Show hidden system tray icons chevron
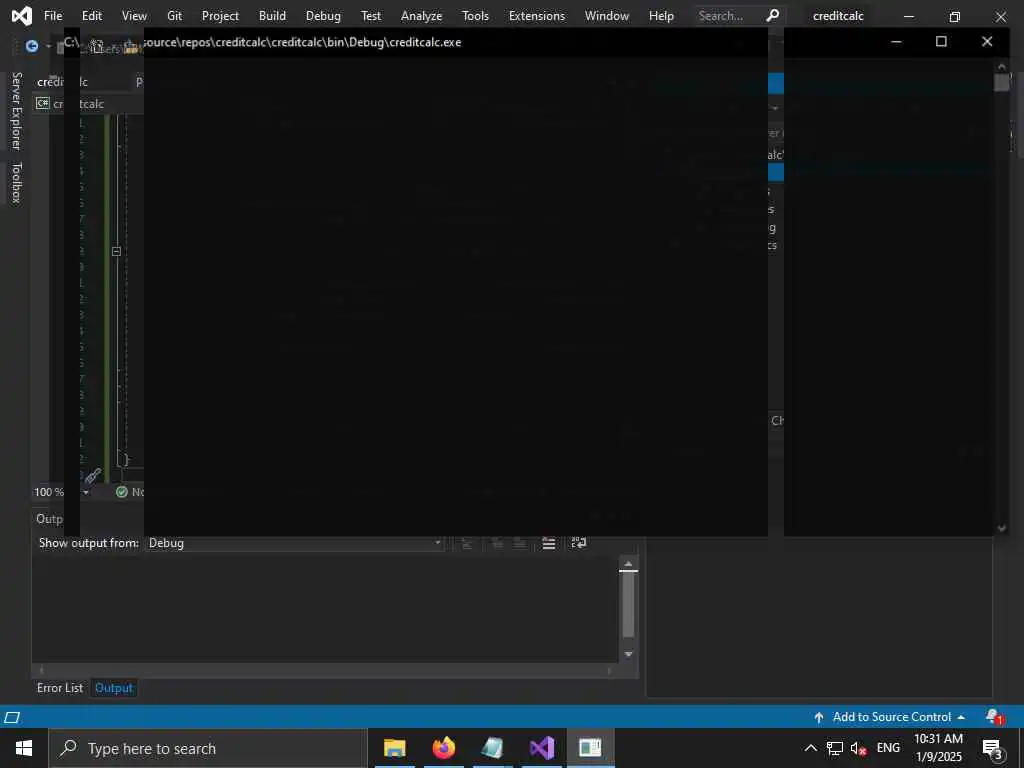The image size is (1024, 768). click(810, 748)
